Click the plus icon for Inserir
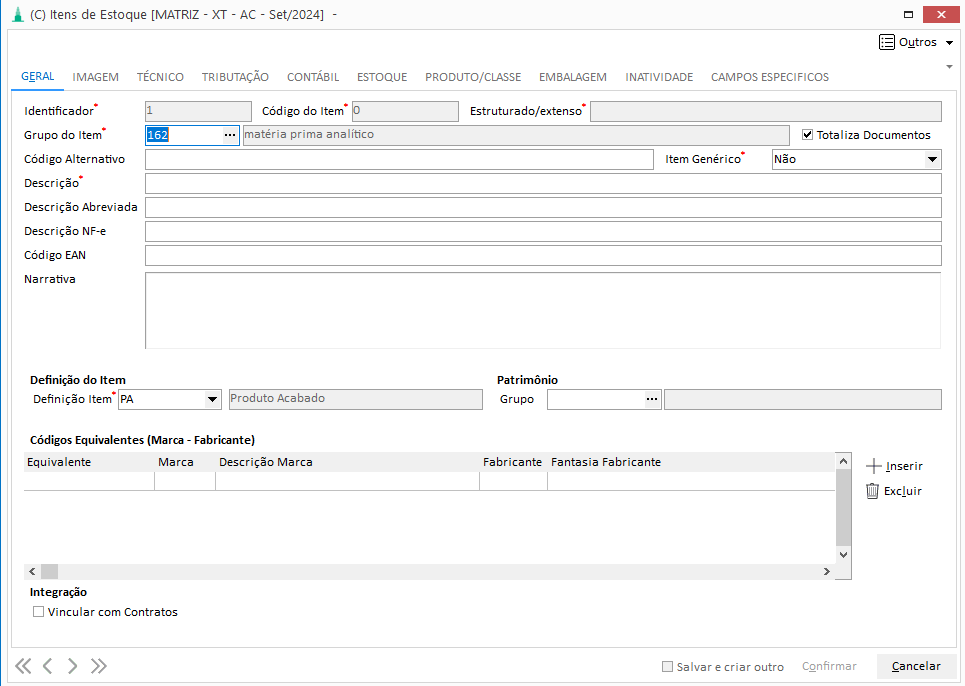 pyautogui.click(x=873, y=466)
